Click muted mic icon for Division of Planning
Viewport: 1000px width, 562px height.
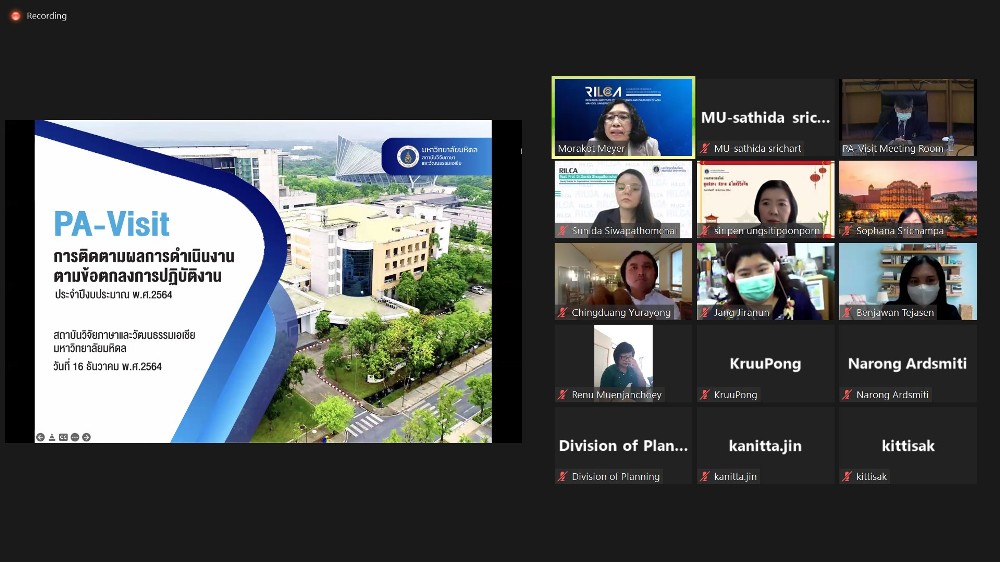pyautogui.click(x=563, y=477)
